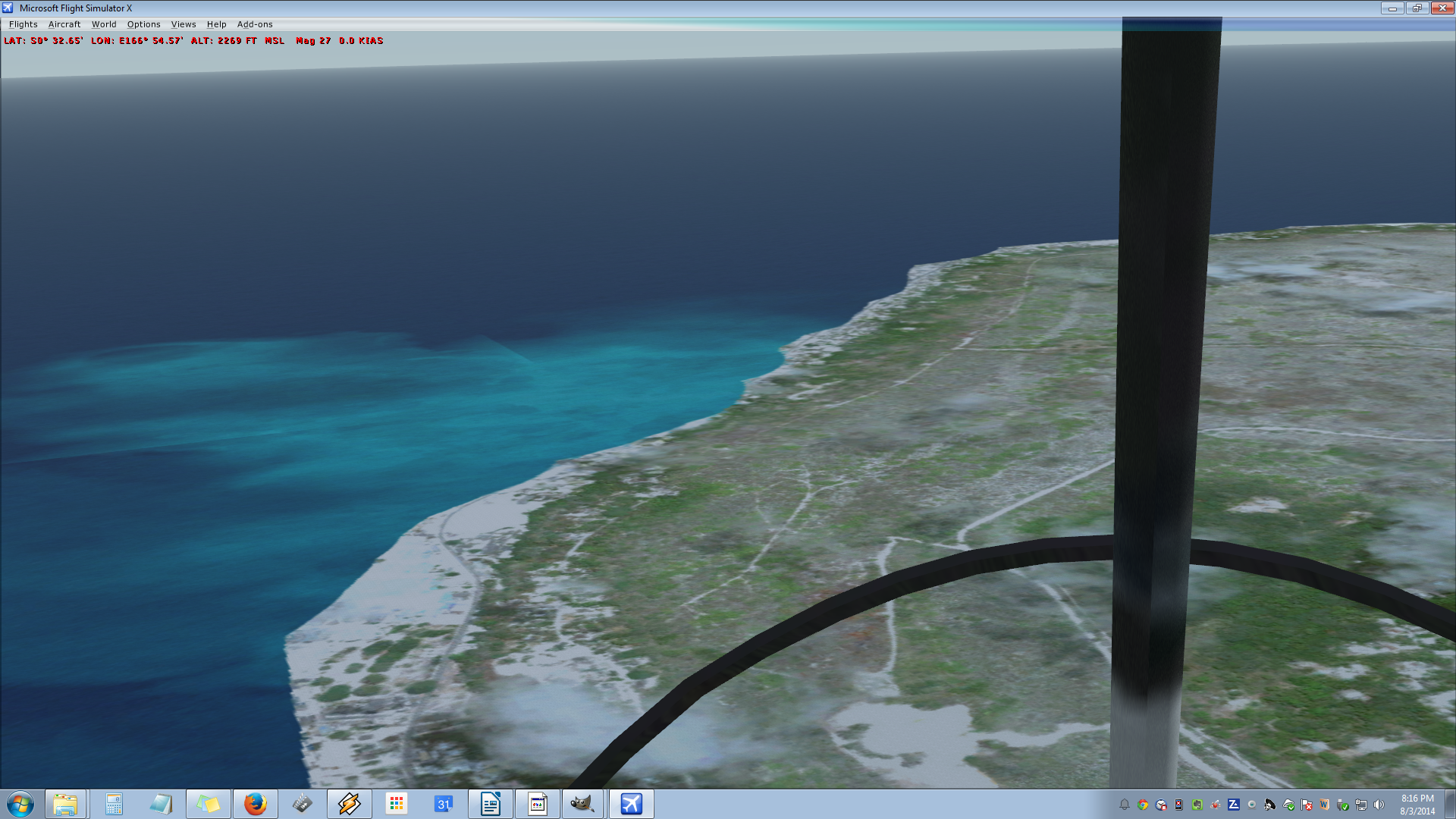The height and width of the screenshot is (819, 1456).
Task: Switch to GIMP on the taskbar
Action: (x=583, y=804)
